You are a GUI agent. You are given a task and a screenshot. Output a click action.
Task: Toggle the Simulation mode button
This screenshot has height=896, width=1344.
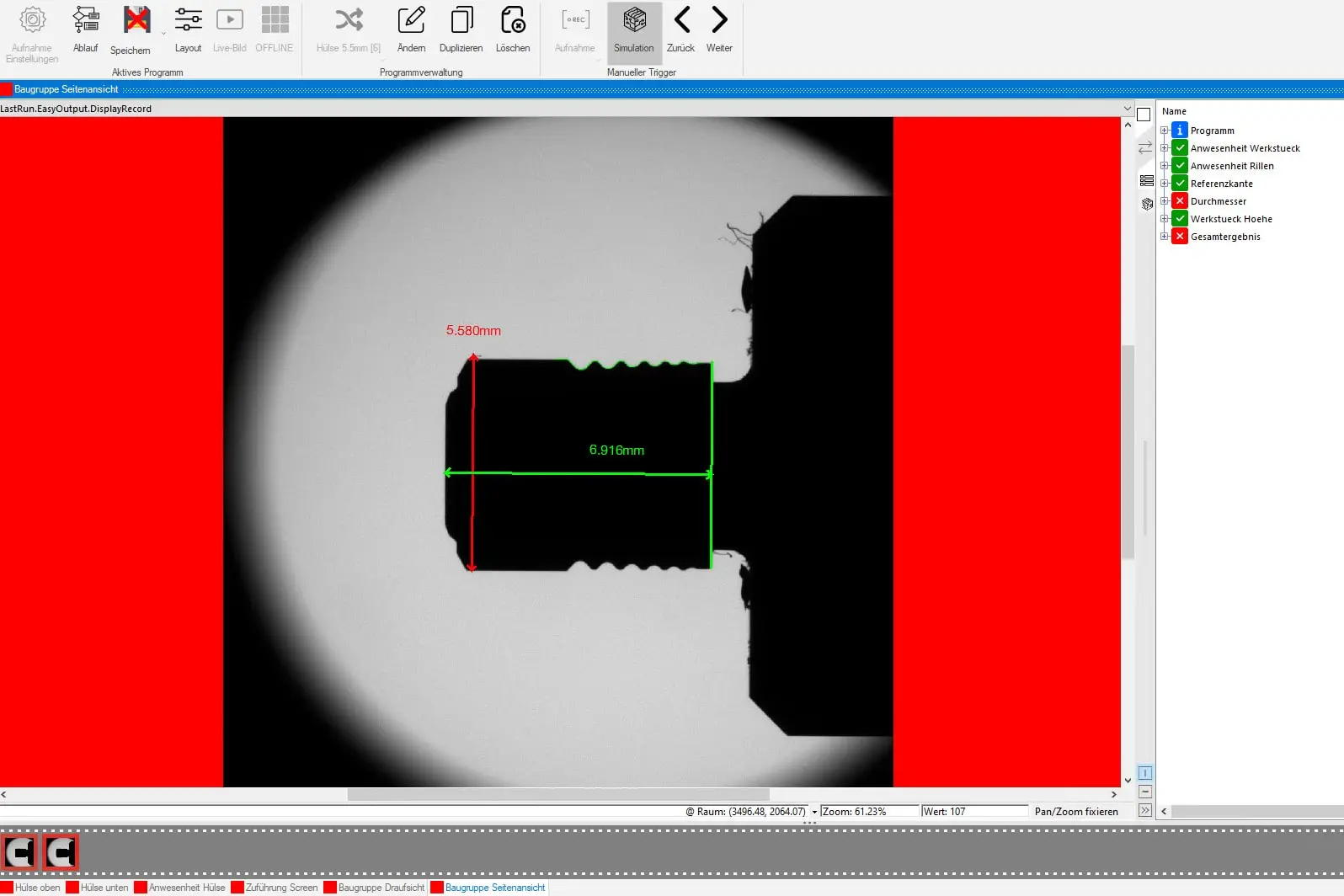pyautogui.click(x=634, y=29)
